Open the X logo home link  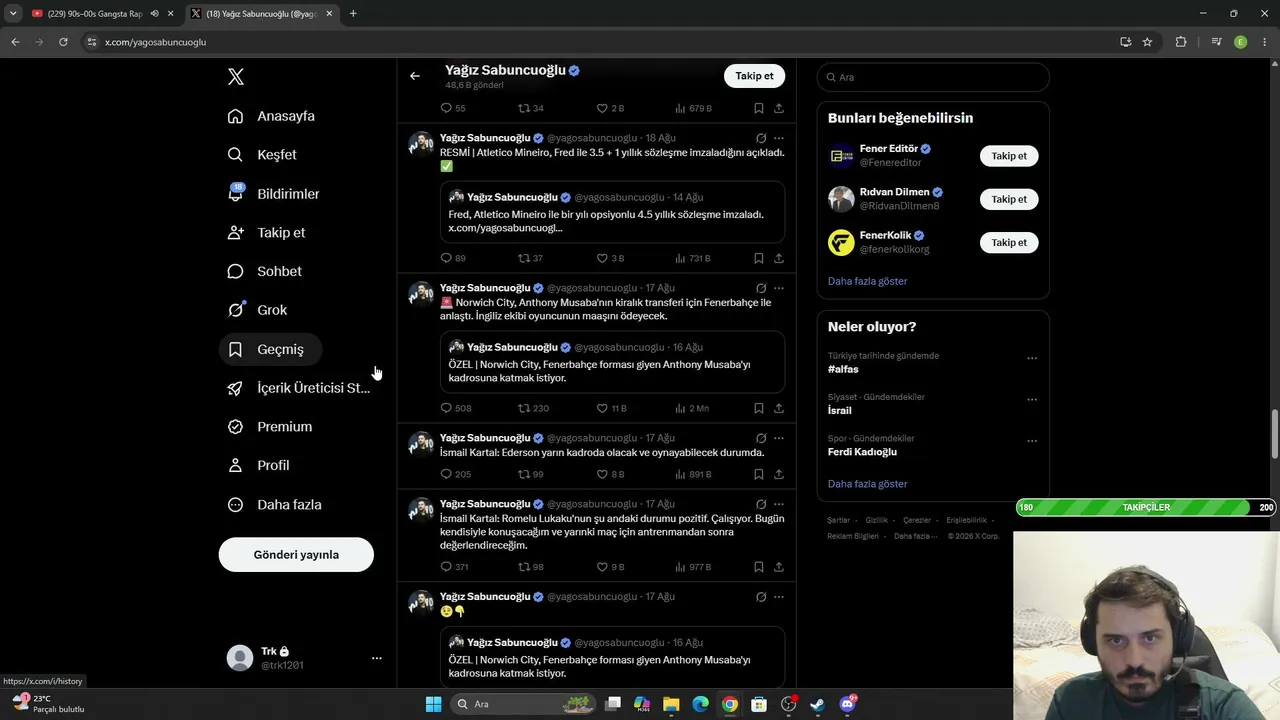[236, 77]
